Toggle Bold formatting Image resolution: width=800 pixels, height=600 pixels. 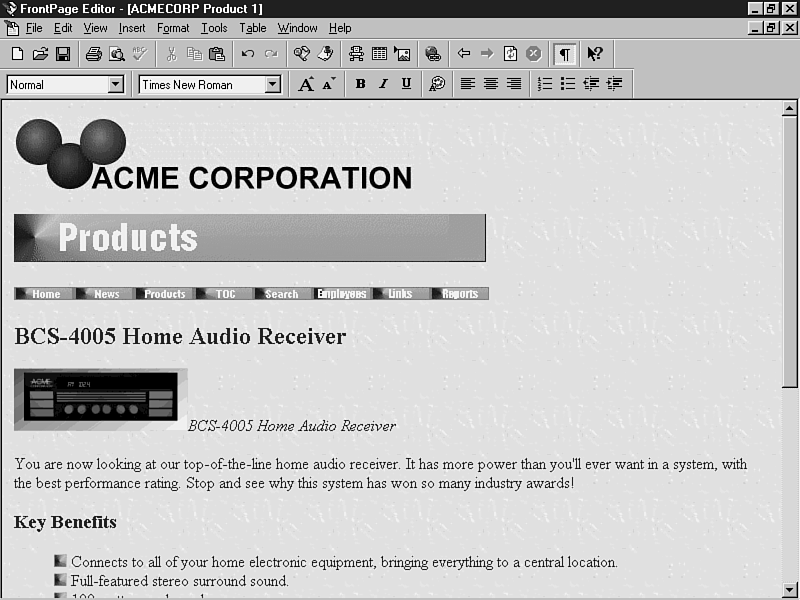point(360,84)
